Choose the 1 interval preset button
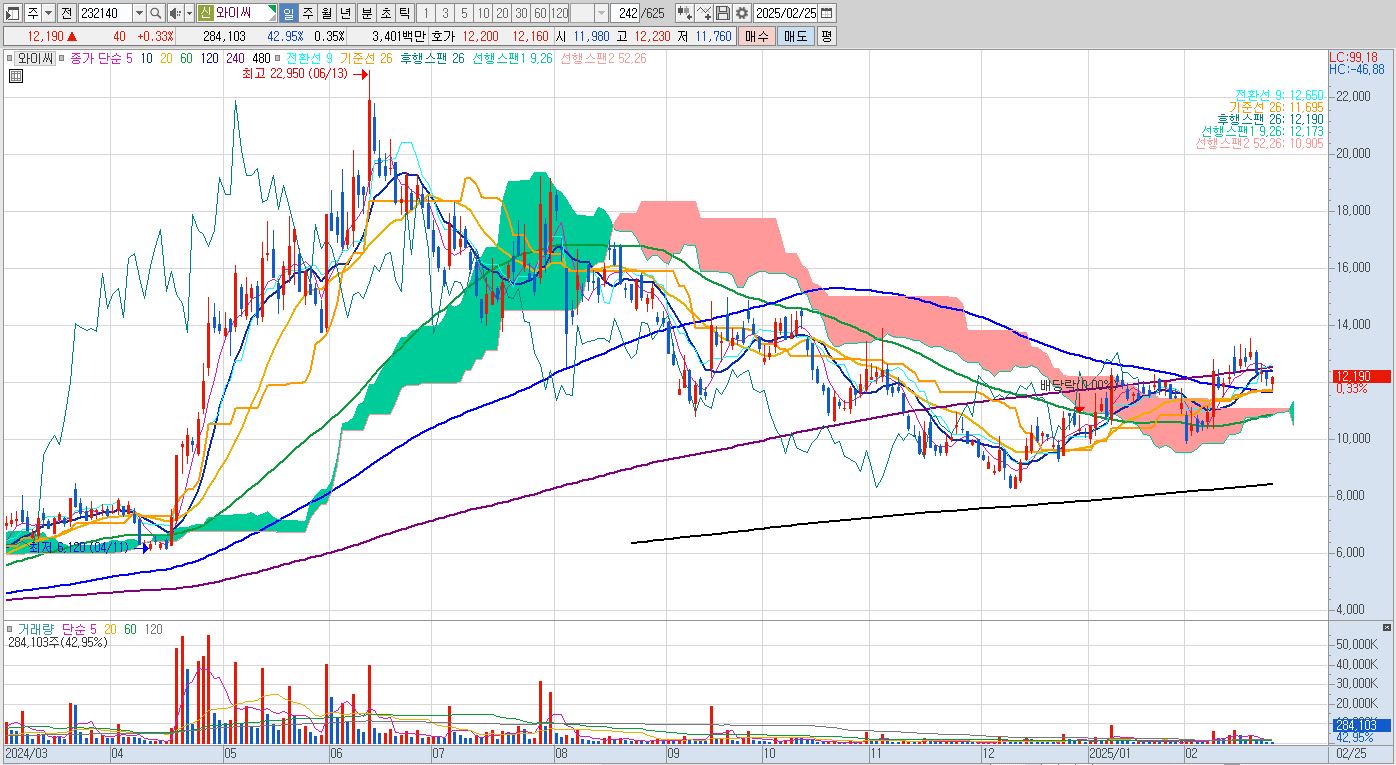 coord(425,13)
